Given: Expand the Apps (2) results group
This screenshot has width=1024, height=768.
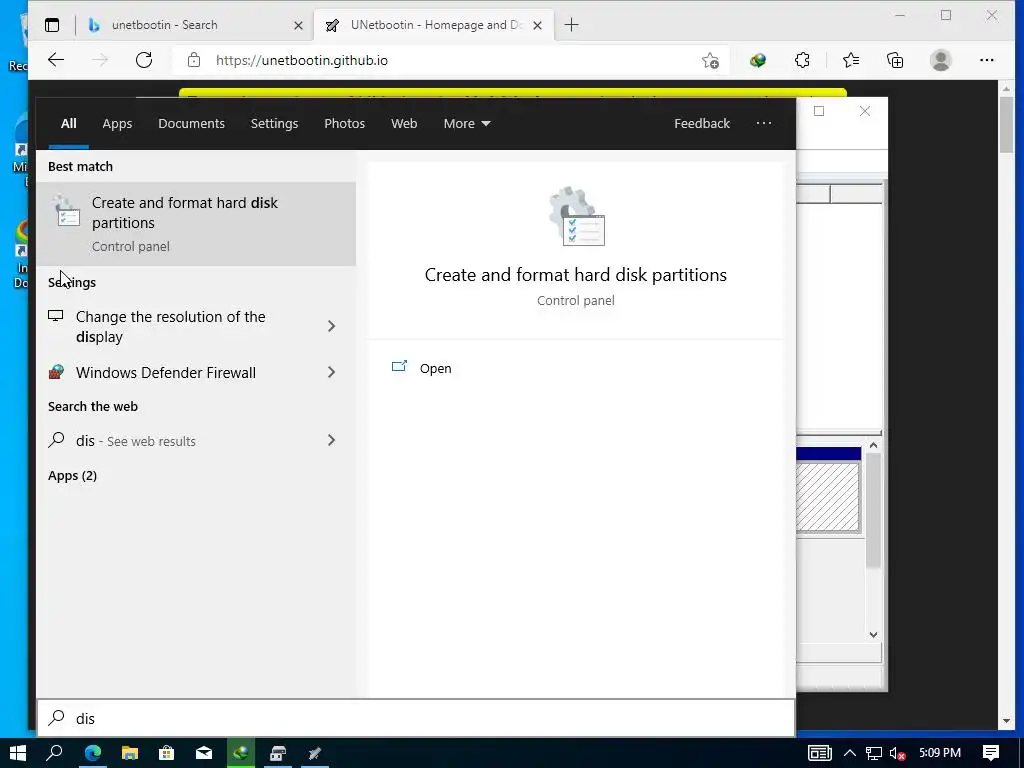Looking at the screenshot, I should point(72,475).
